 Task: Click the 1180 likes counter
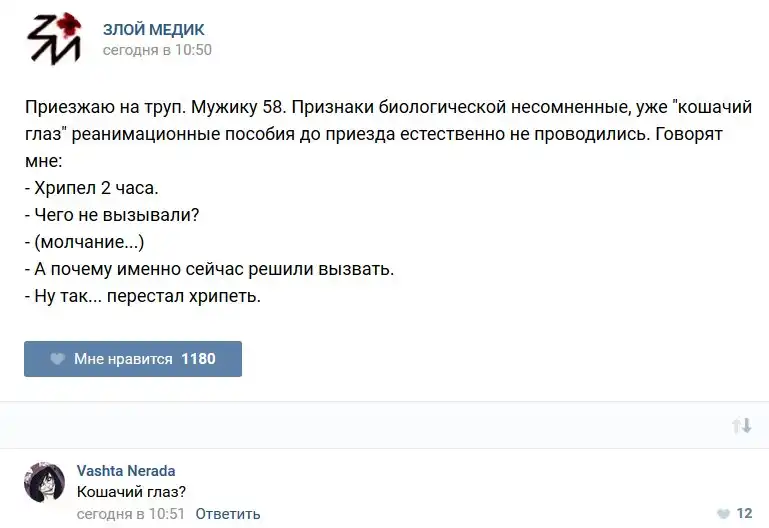[x=198, y=359]
